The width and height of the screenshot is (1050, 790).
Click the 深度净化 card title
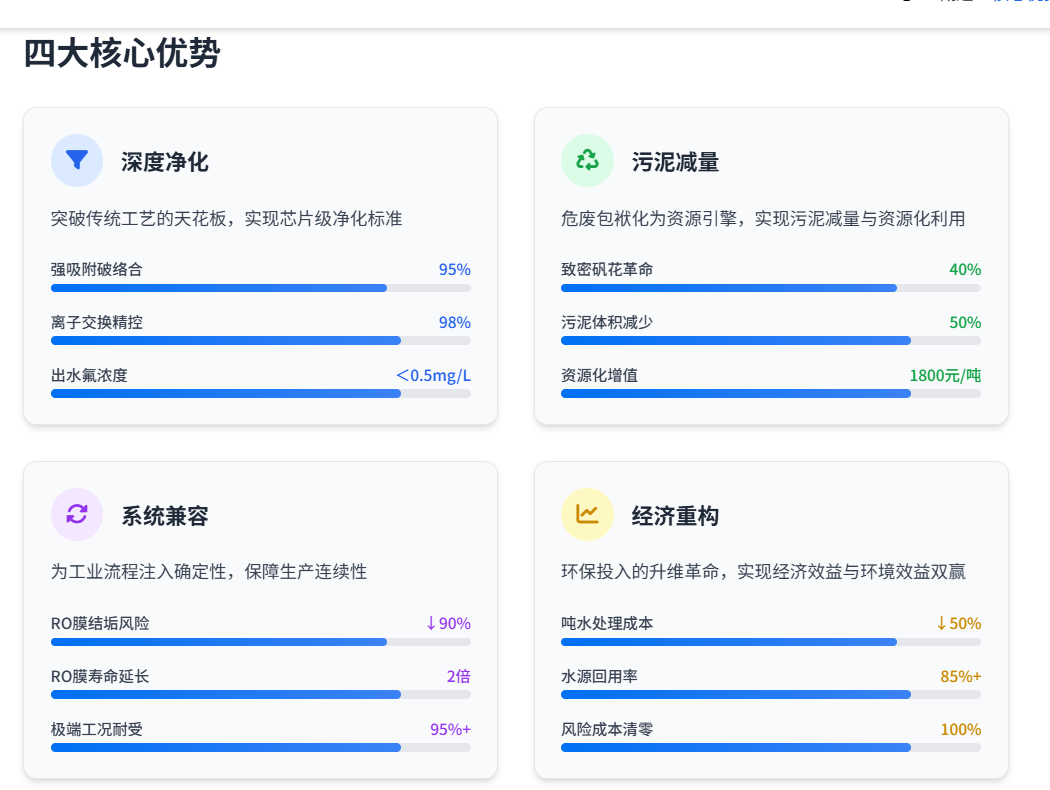(165, 162)
